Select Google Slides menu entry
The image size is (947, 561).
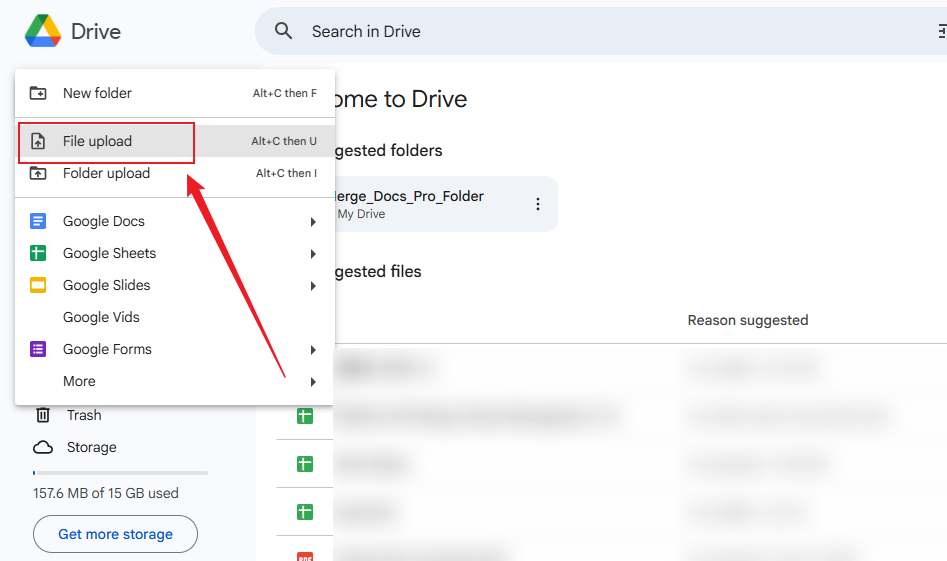click(x=175, y=285)
